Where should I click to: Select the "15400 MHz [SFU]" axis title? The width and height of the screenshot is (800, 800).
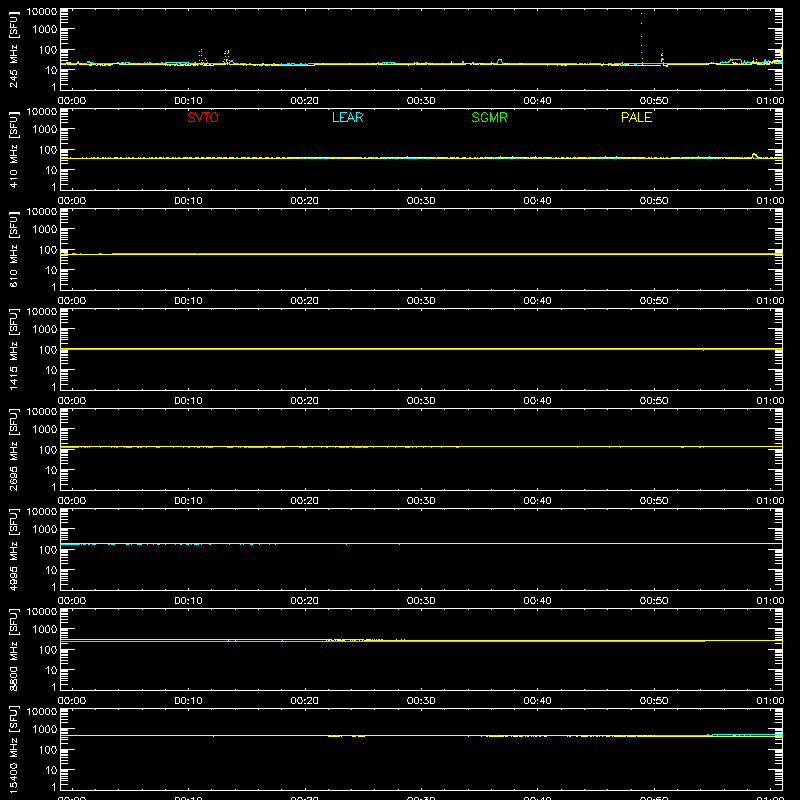pos(13,749)
